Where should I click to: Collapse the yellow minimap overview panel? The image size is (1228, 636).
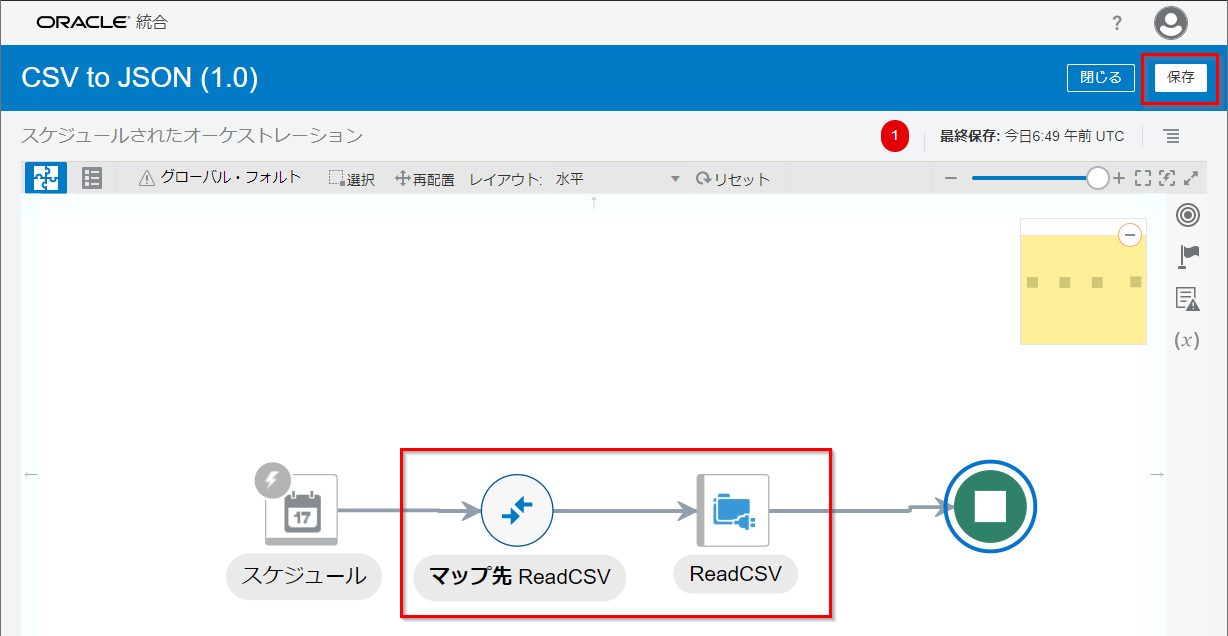coord(1129,235)
